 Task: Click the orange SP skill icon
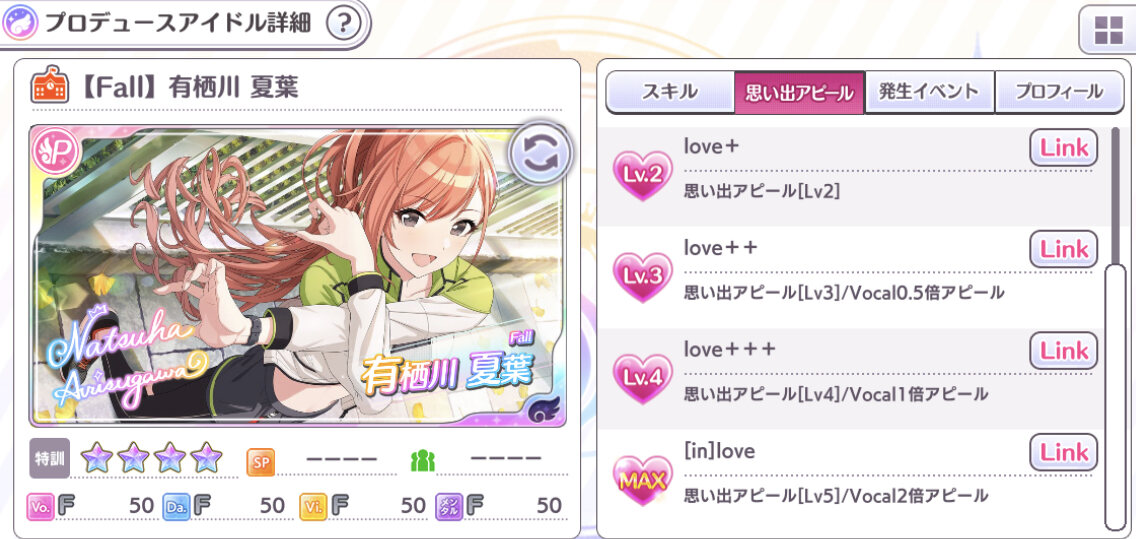tap(261, 461)
